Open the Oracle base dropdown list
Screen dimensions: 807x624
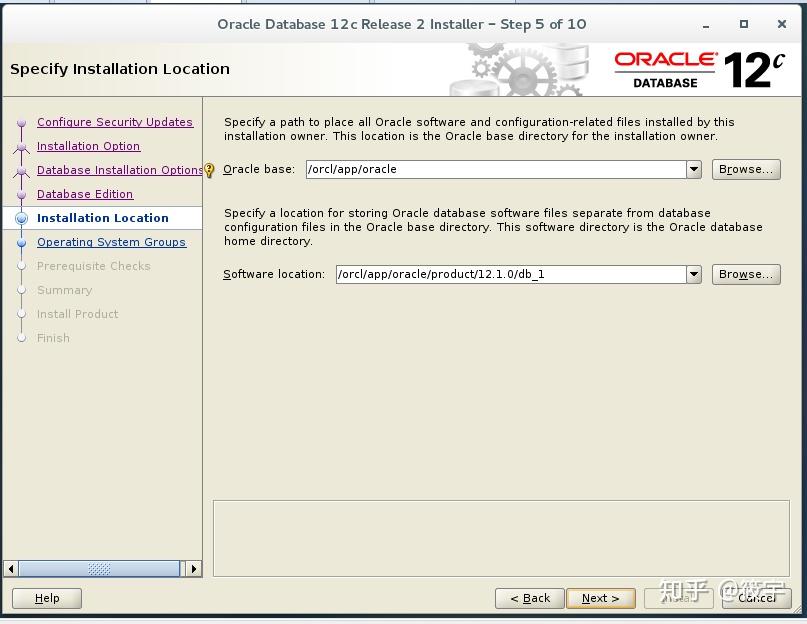coord(693,169)
